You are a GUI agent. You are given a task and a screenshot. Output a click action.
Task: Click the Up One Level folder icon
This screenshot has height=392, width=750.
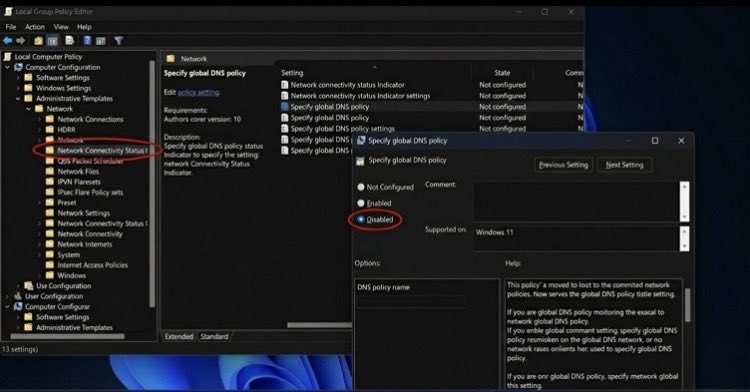[38, 41]
